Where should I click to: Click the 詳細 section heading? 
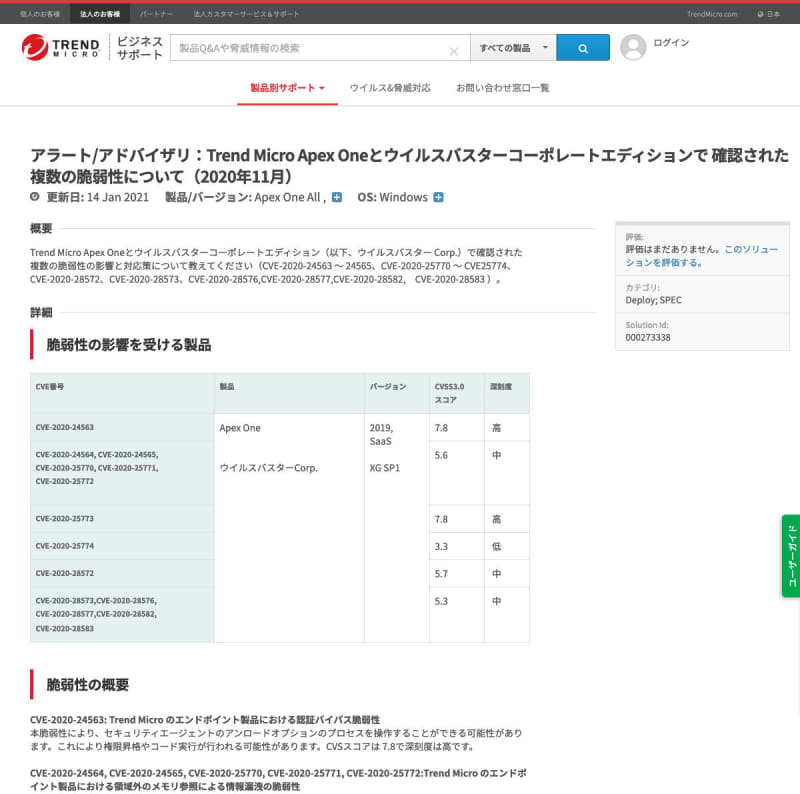(41, 312)
